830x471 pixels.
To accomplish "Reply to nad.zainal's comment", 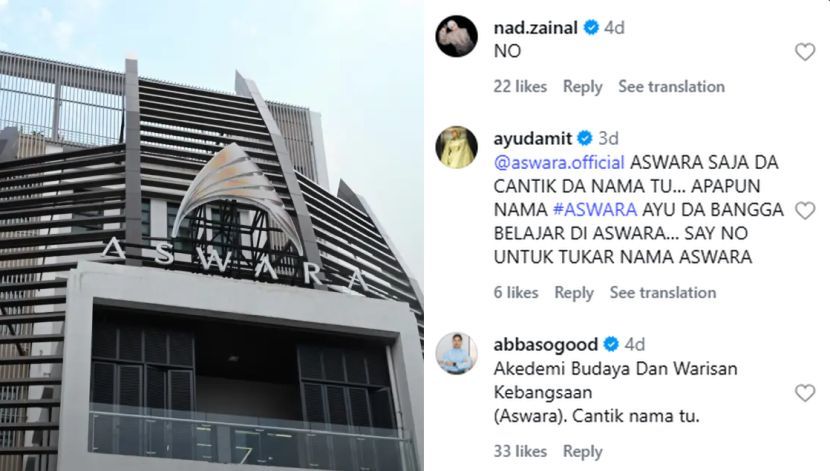I will click(582, 86).
